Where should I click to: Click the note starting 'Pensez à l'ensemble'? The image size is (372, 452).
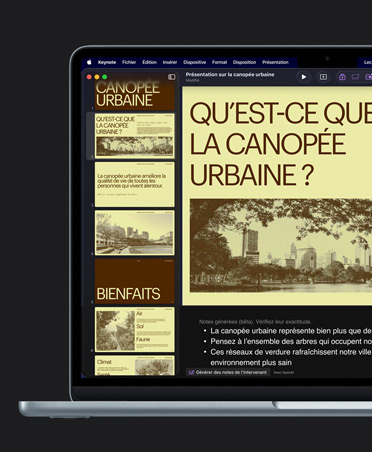coord(291,341)
